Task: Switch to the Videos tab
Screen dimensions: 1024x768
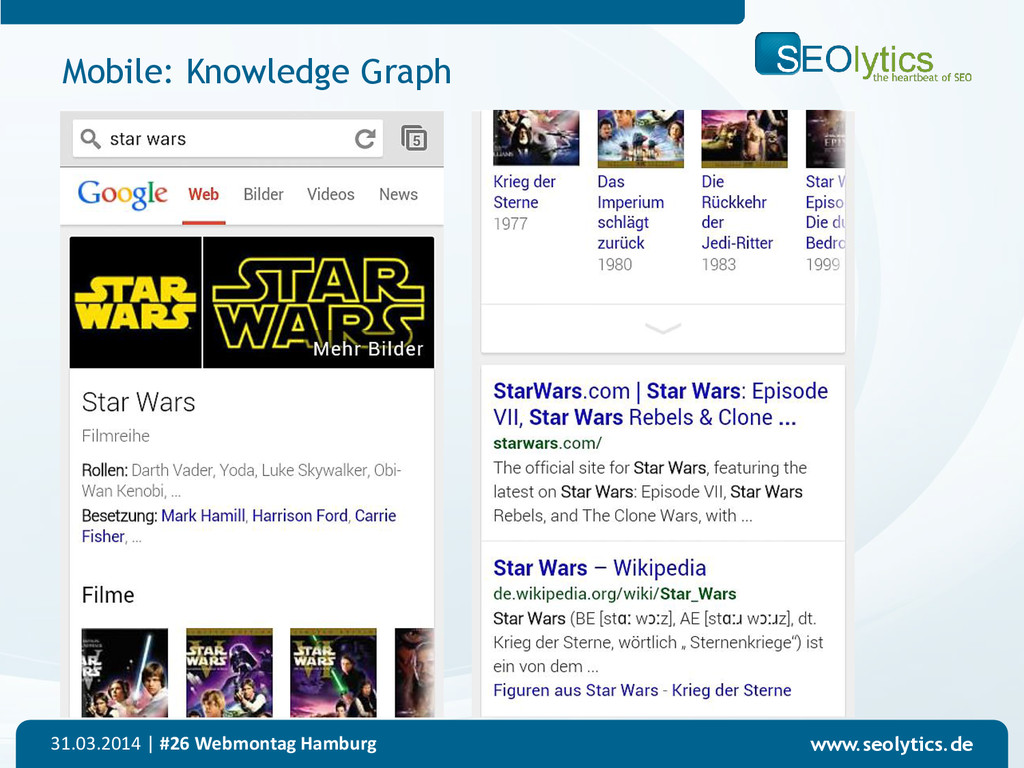Action: [330, 194]
